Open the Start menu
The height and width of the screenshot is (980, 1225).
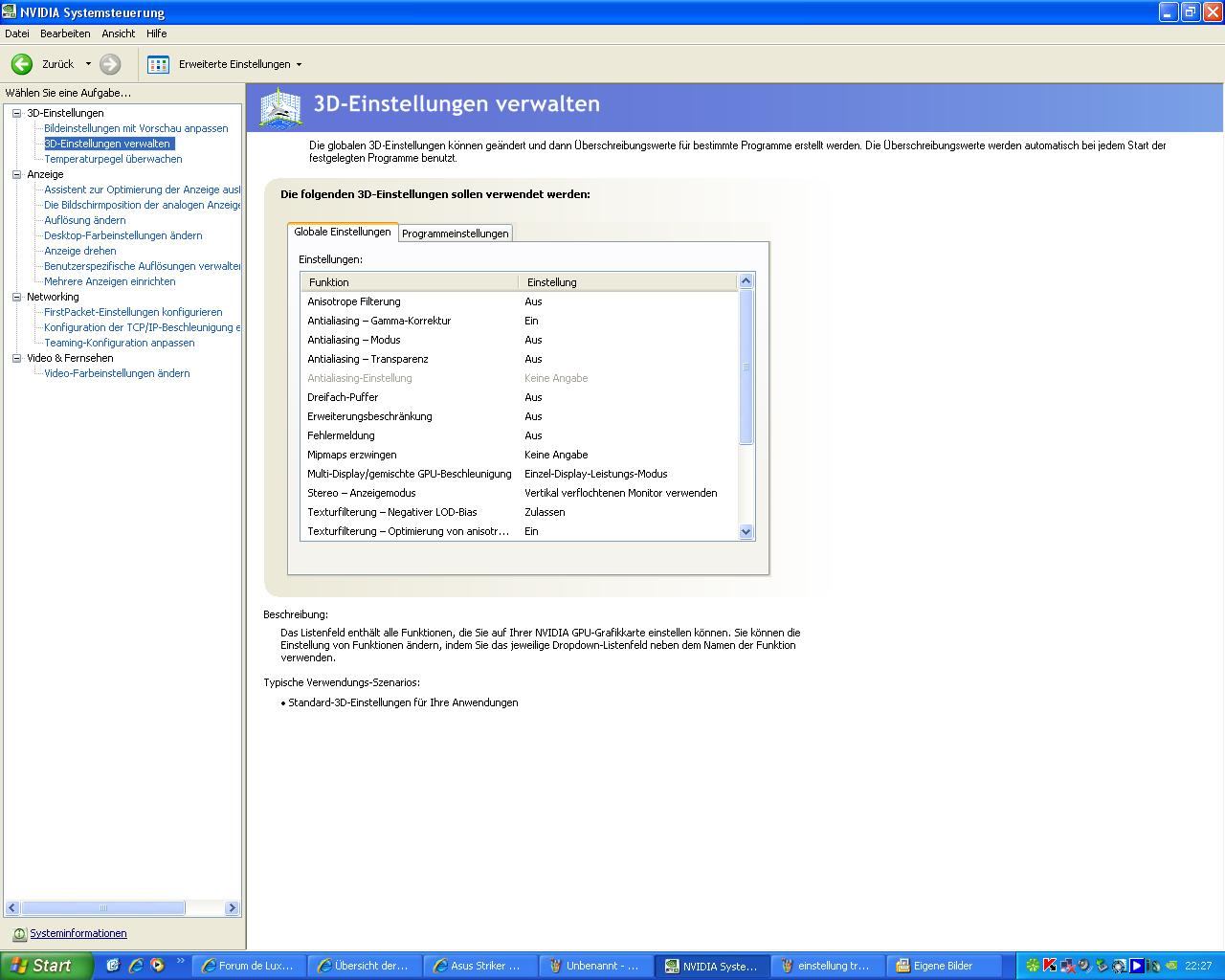[x=46, y=966]
